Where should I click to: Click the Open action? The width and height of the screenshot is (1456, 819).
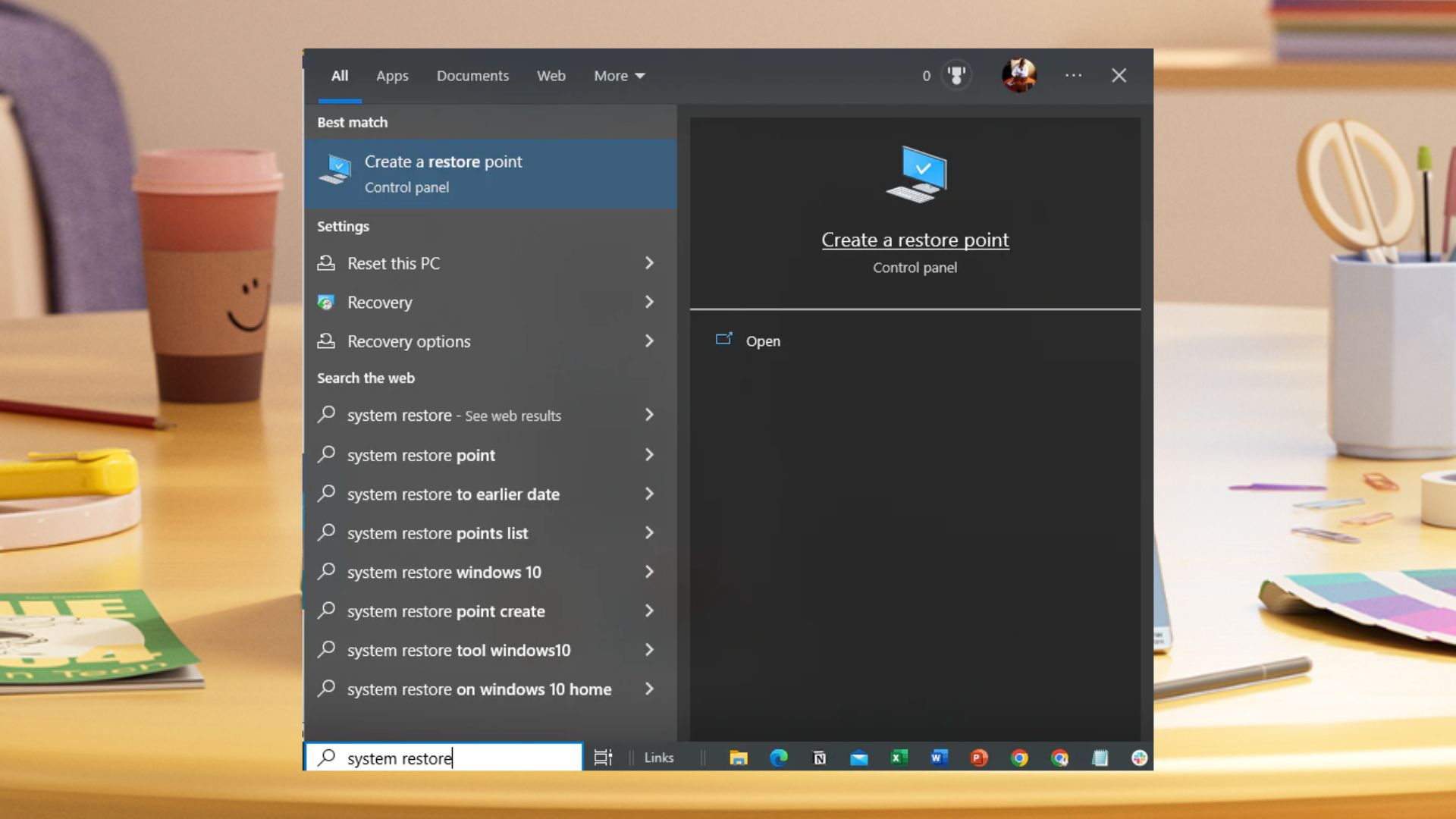pyautogui.click(x=763, y=341)
